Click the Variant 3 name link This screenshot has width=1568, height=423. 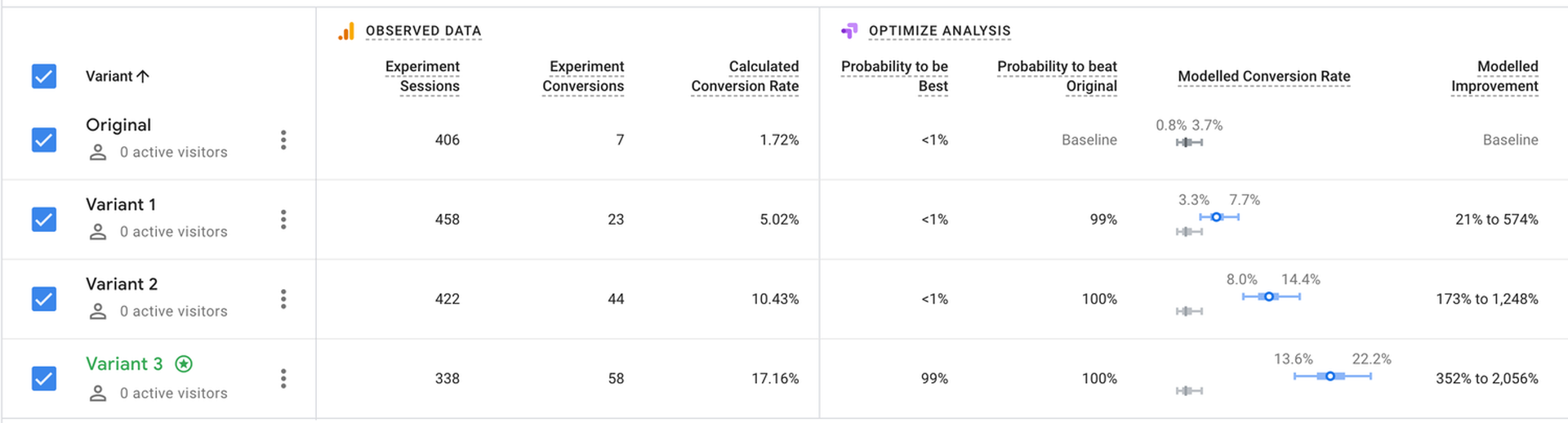pyautogui.click(x=124, y=364)
